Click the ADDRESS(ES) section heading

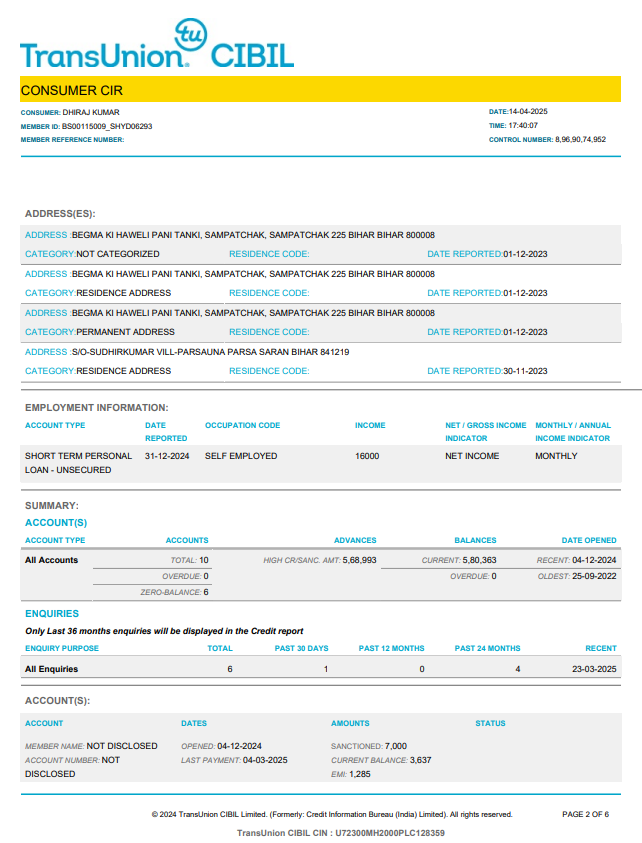point(60,214)
